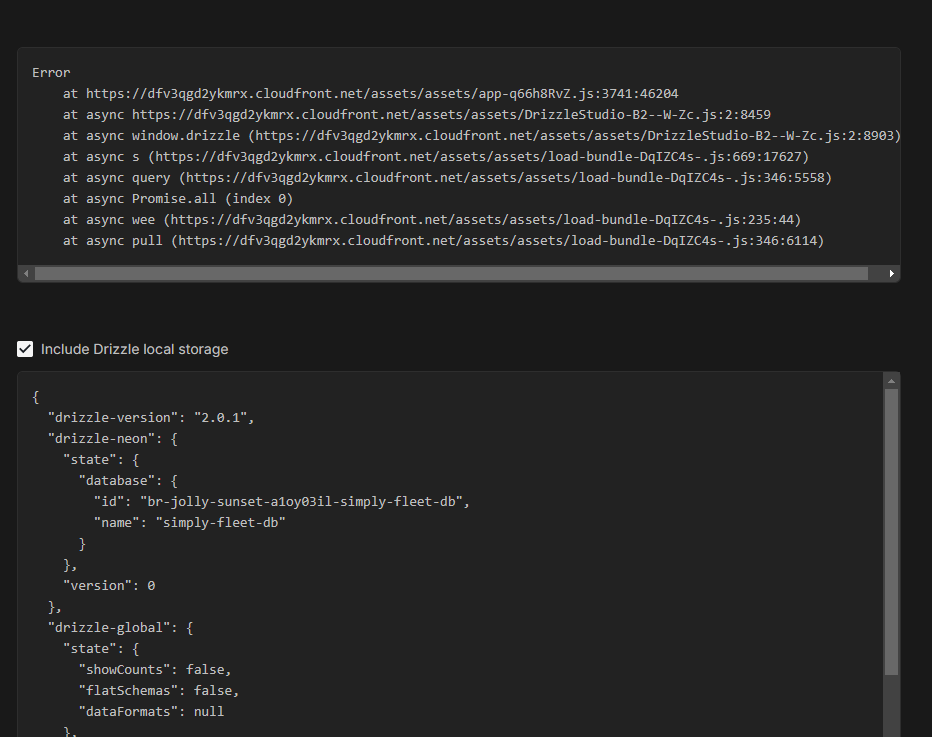
Task: Click the "version": 0 line
Action: pyautogui.click(x=109, y=585)
